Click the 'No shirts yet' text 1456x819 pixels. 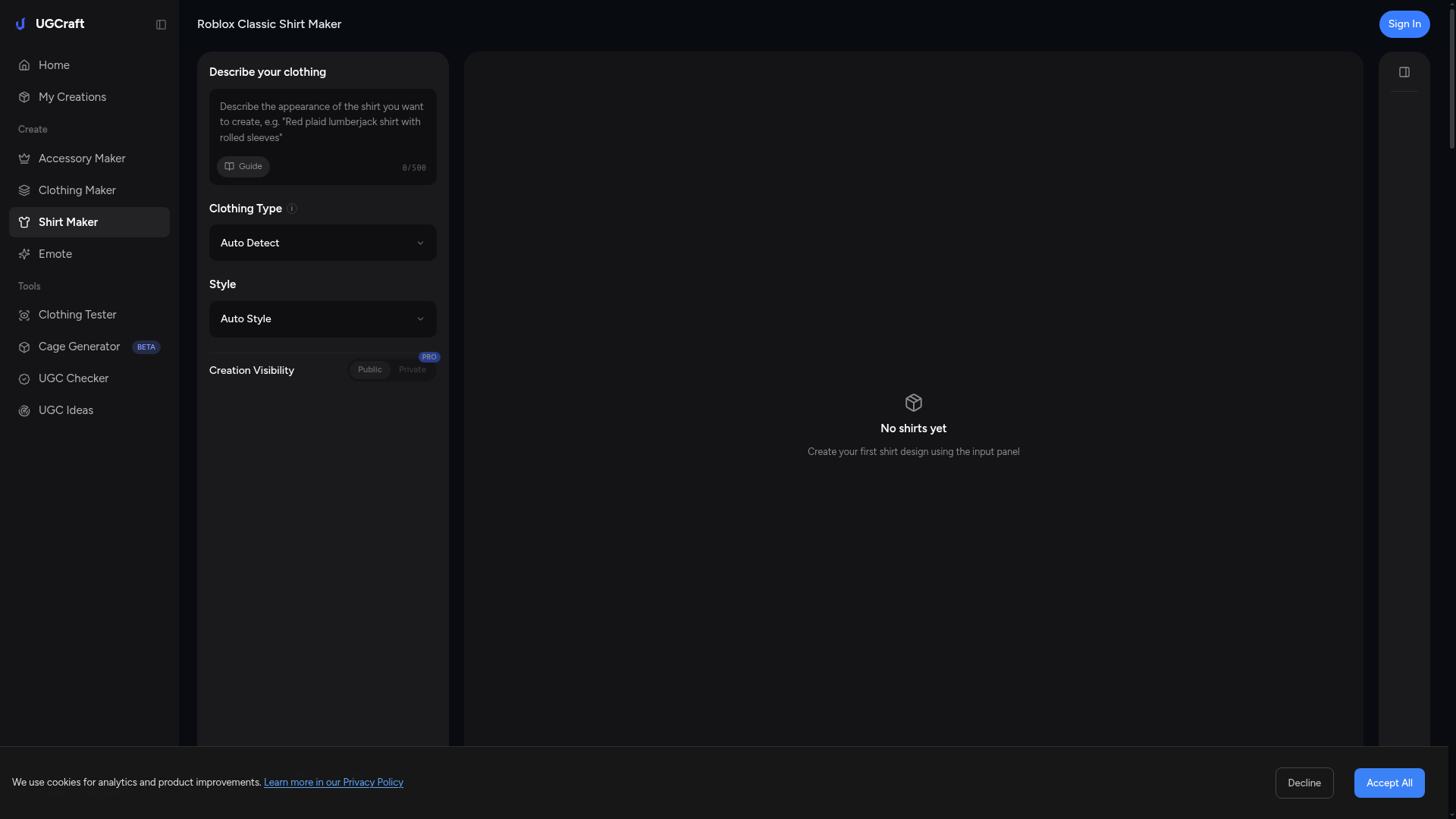914,428
